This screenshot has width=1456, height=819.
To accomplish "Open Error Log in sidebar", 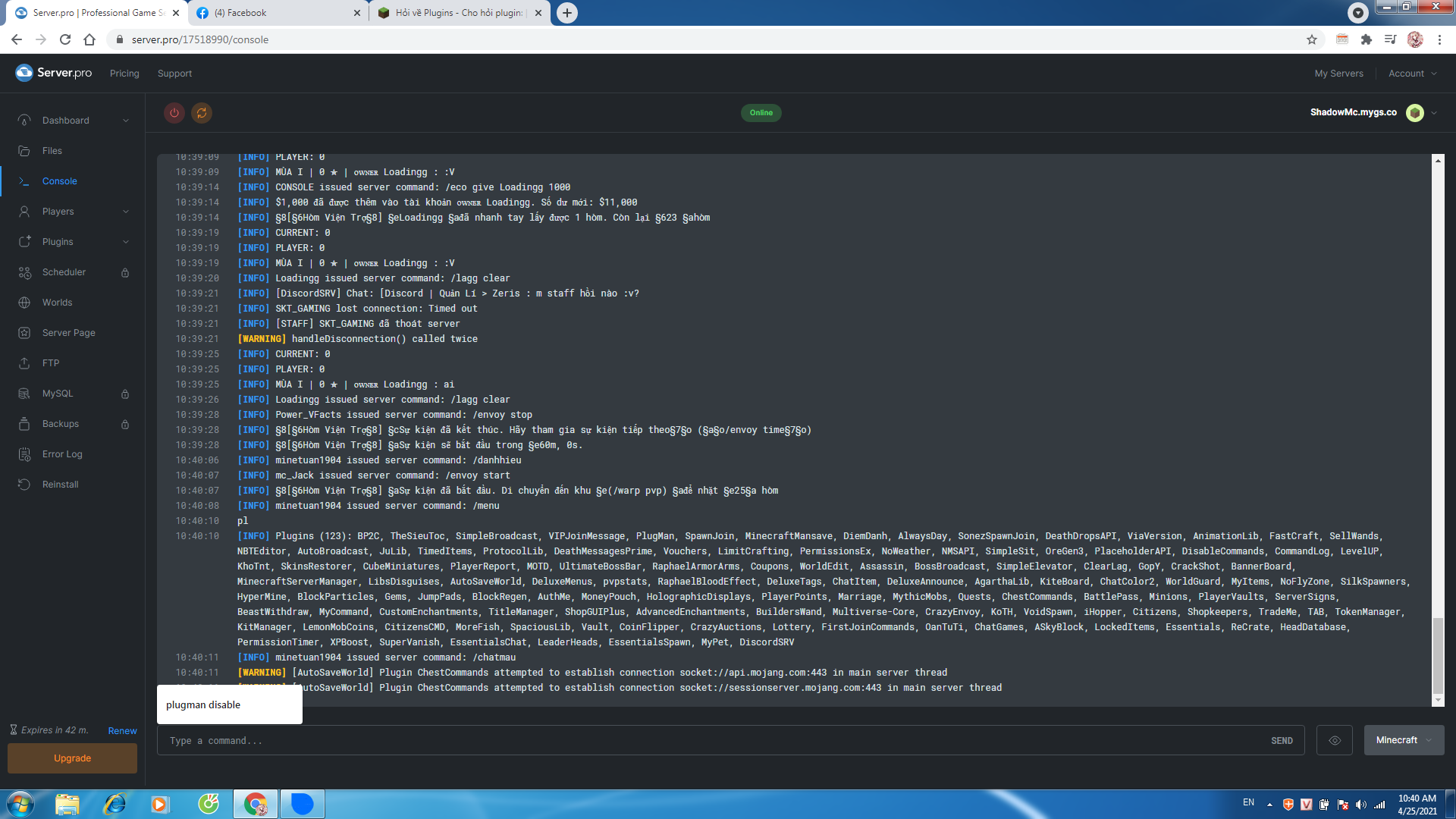I will (x=62, y=454).
